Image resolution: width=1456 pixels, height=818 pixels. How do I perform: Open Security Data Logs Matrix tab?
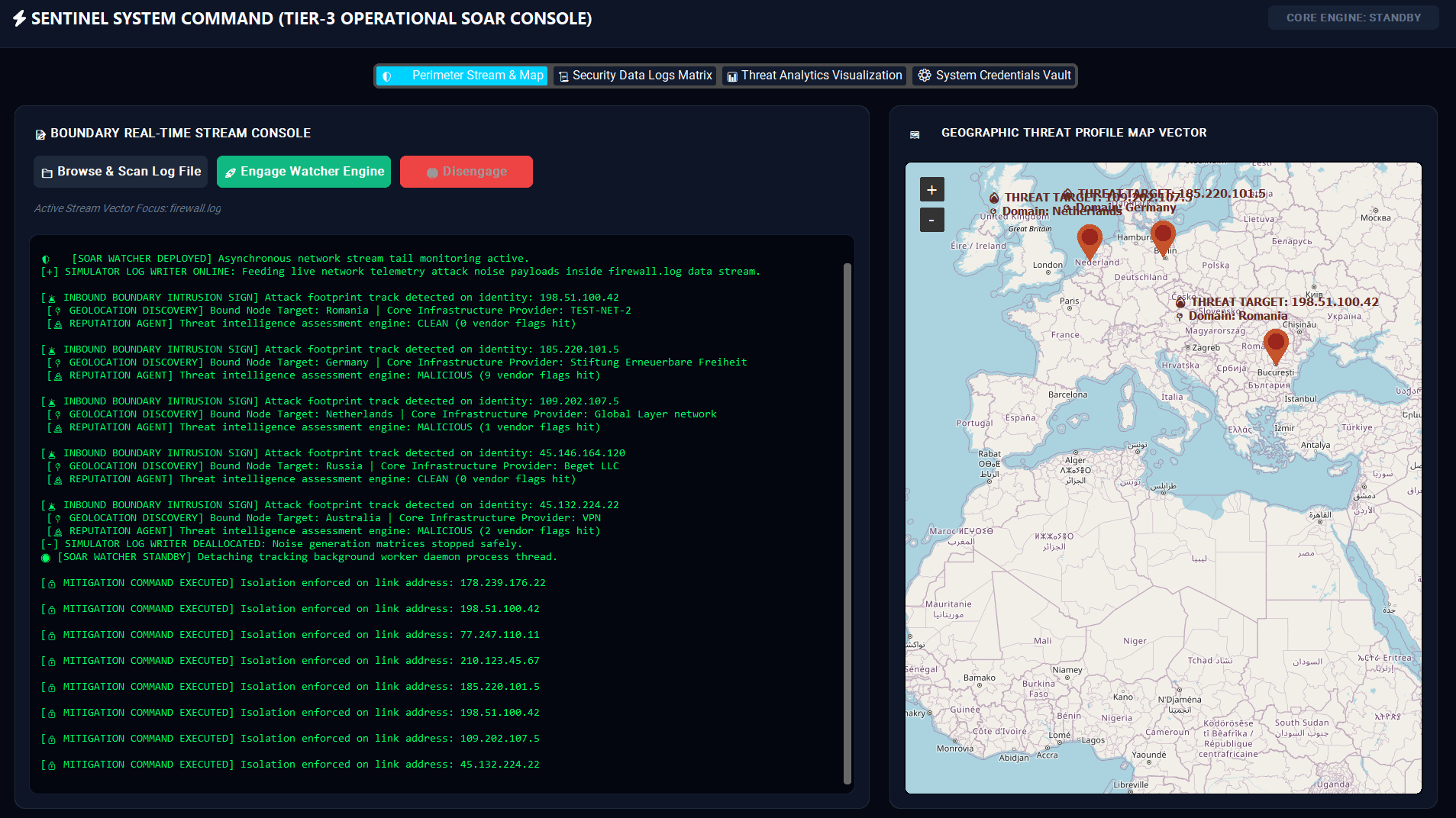click(x=634, y=76)
